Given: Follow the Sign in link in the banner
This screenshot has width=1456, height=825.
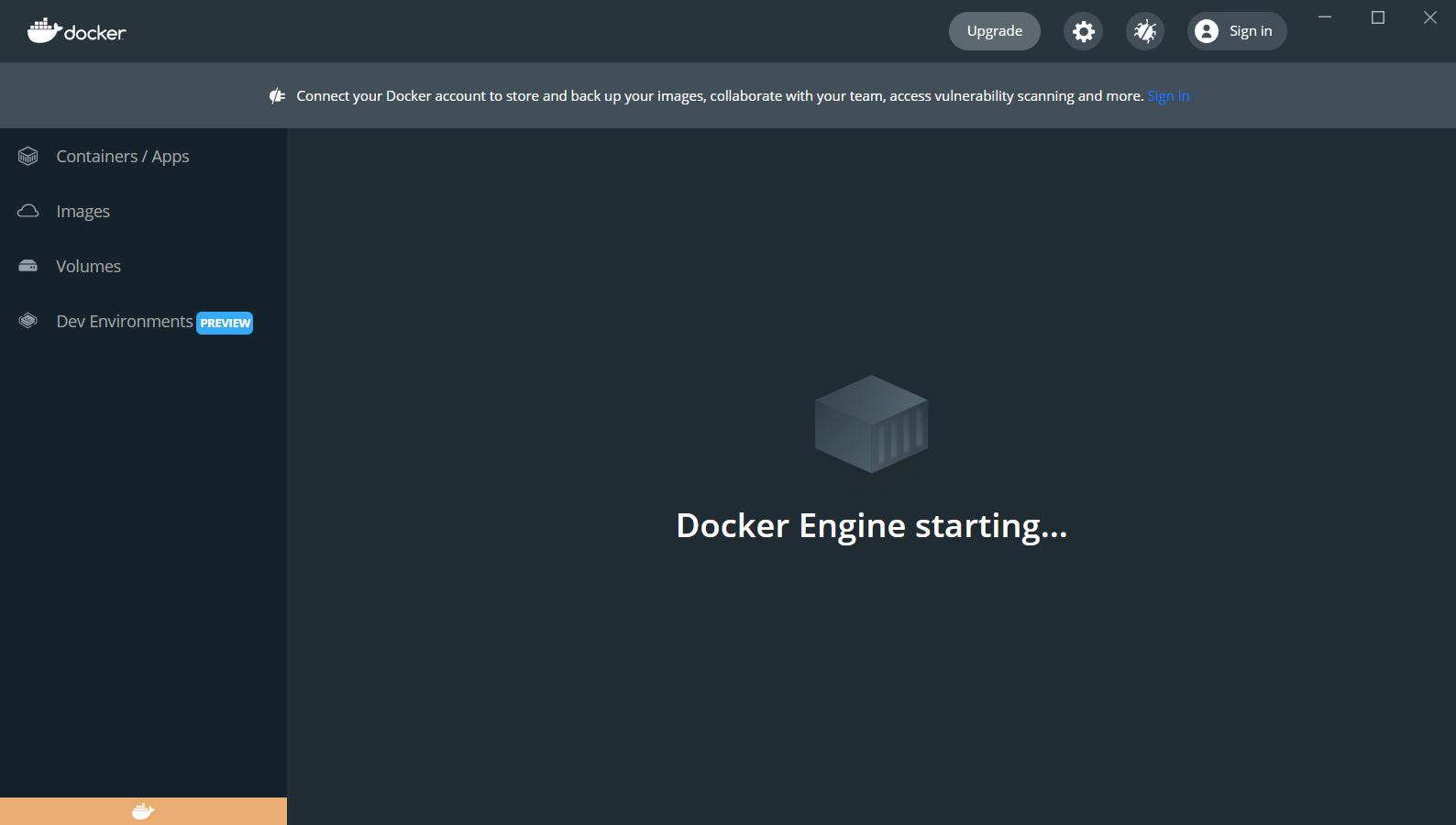Looking at the screenshot, I should point(1168,95).
